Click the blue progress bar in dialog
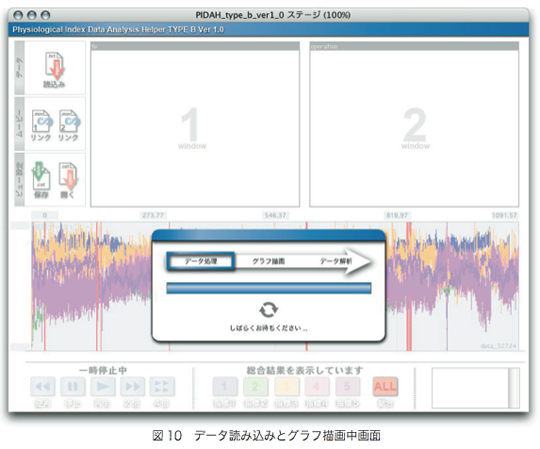 [269, 288]
